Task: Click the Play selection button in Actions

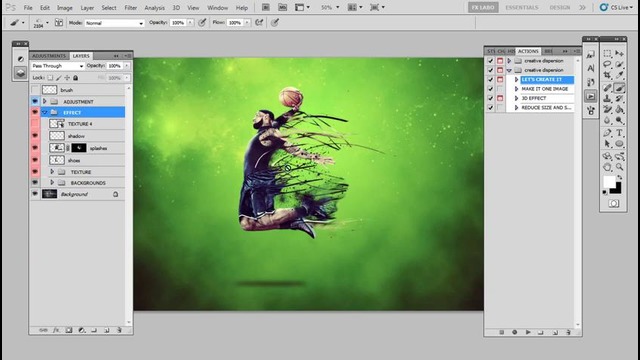Action: coord(528,332)
